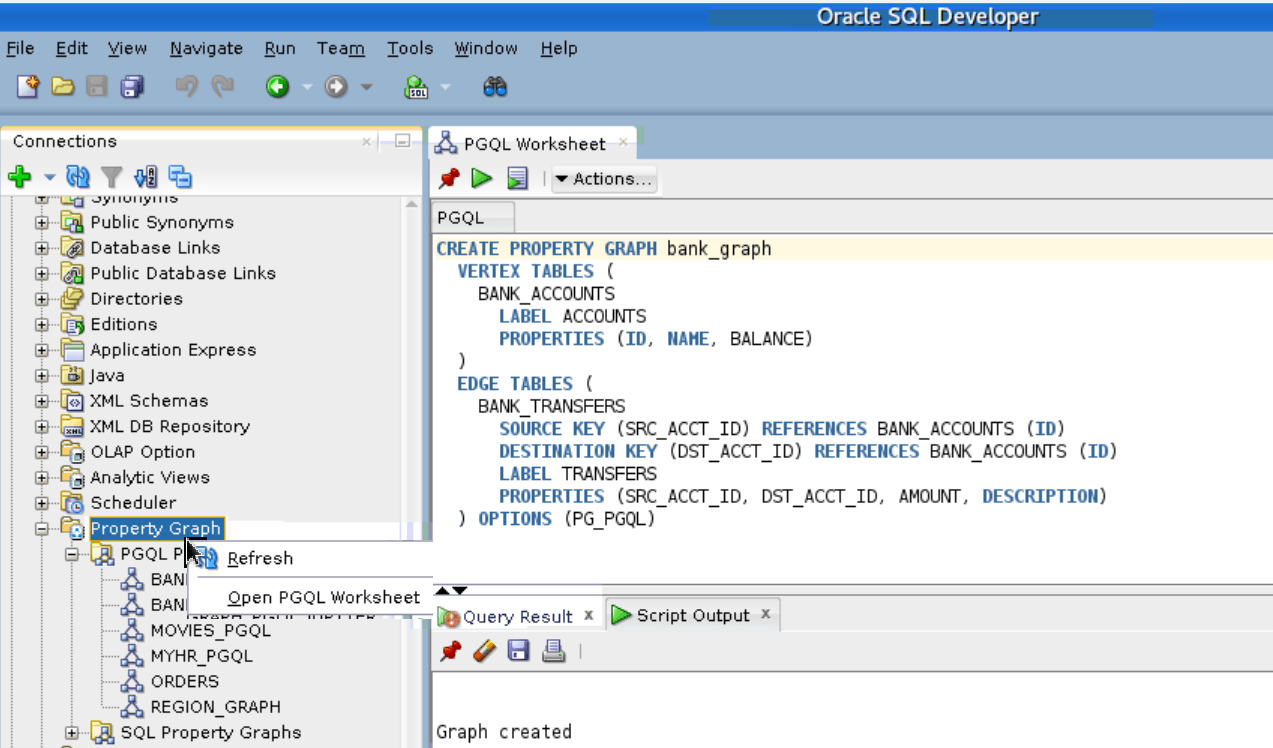The height and width of the screenshot is (748, 1273).
Task: Click the New file icon in toolbar
Action: click(x=28, y=87)
